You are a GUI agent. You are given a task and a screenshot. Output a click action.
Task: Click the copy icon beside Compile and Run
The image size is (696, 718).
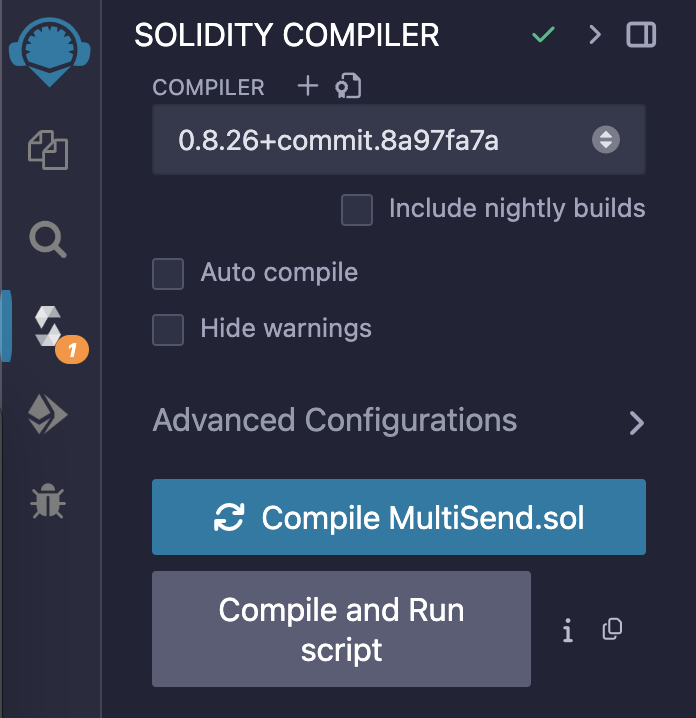pos(612,629)
